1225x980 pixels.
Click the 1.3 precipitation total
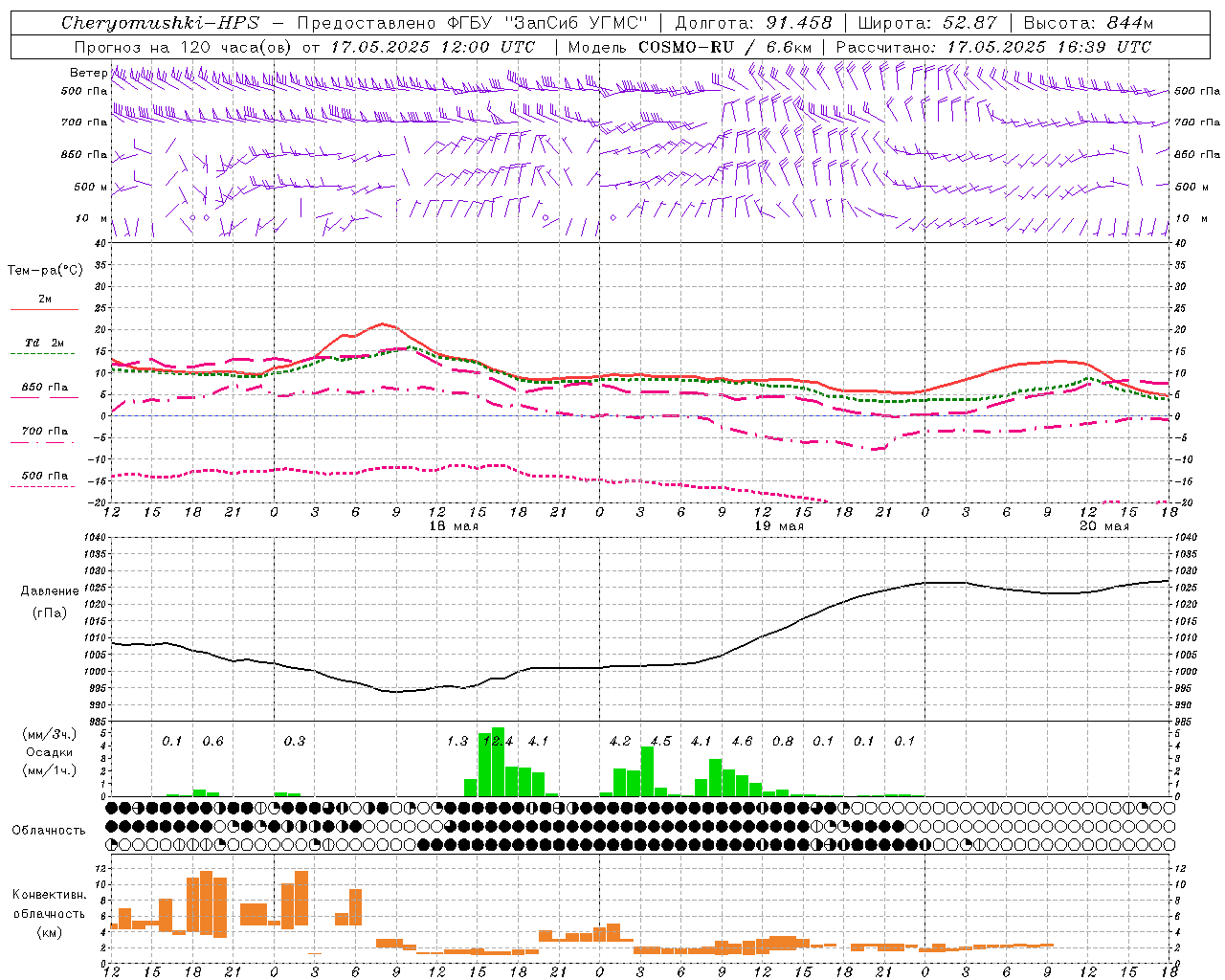(x=457, y=741)
